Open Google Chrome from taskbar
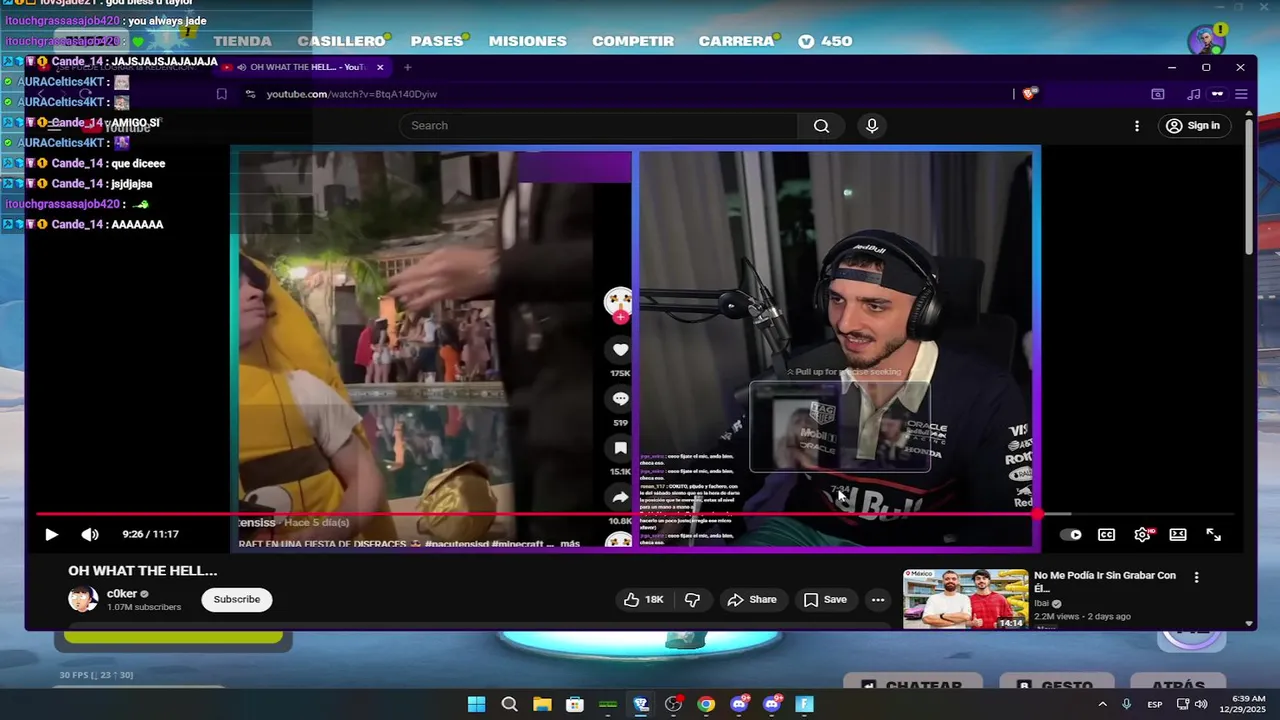 pos(706,704)
